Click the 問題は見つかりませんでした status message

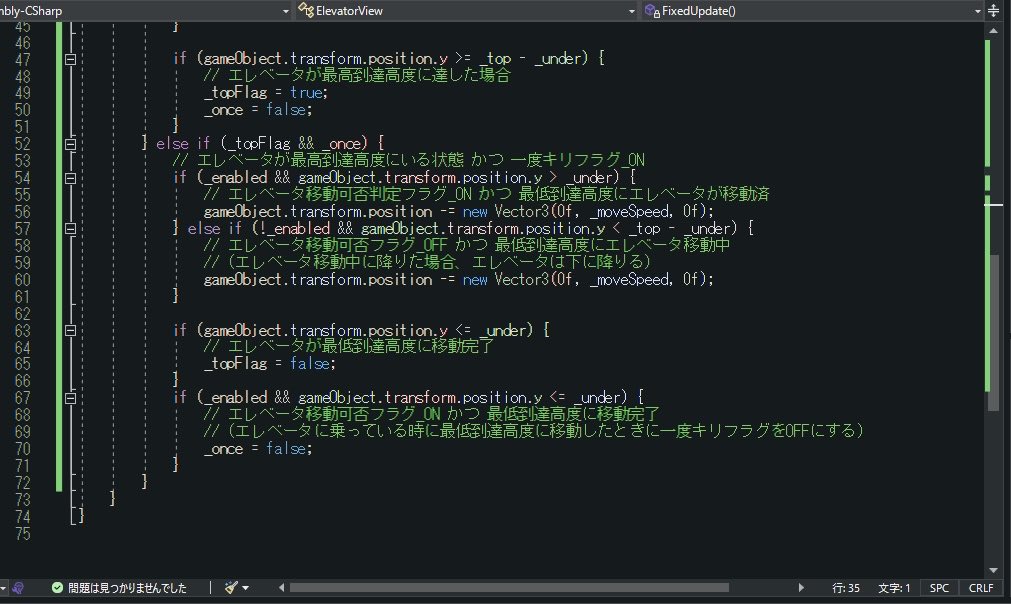click(127, 588)
